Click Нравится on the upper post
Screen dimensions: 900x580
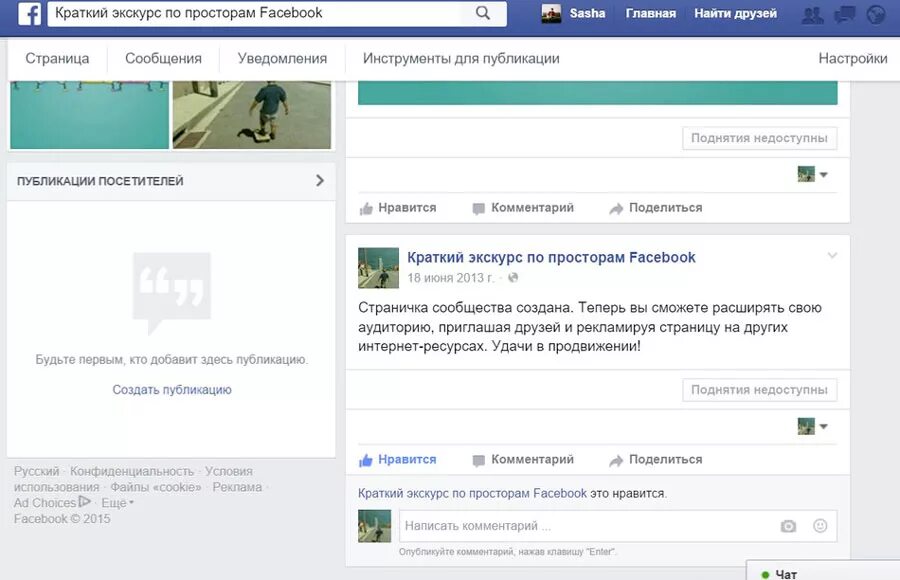[407, 208]
